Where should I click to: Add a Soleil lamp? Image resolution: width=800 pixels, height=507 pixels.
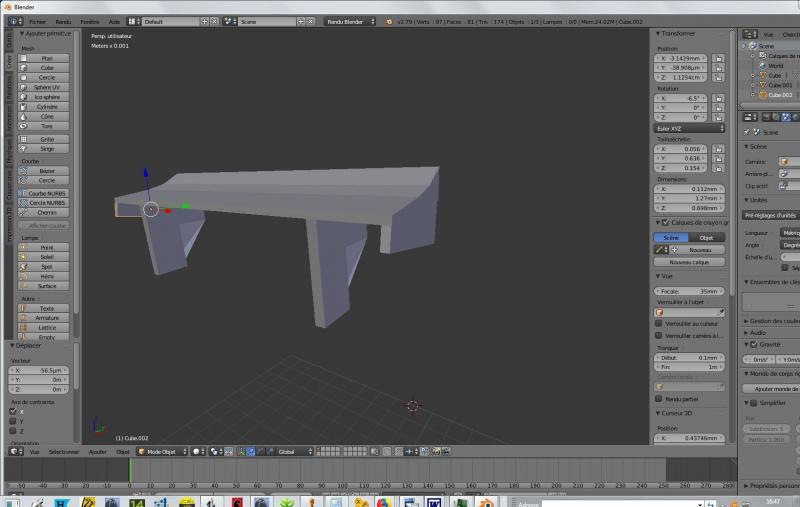pos(47,257)
